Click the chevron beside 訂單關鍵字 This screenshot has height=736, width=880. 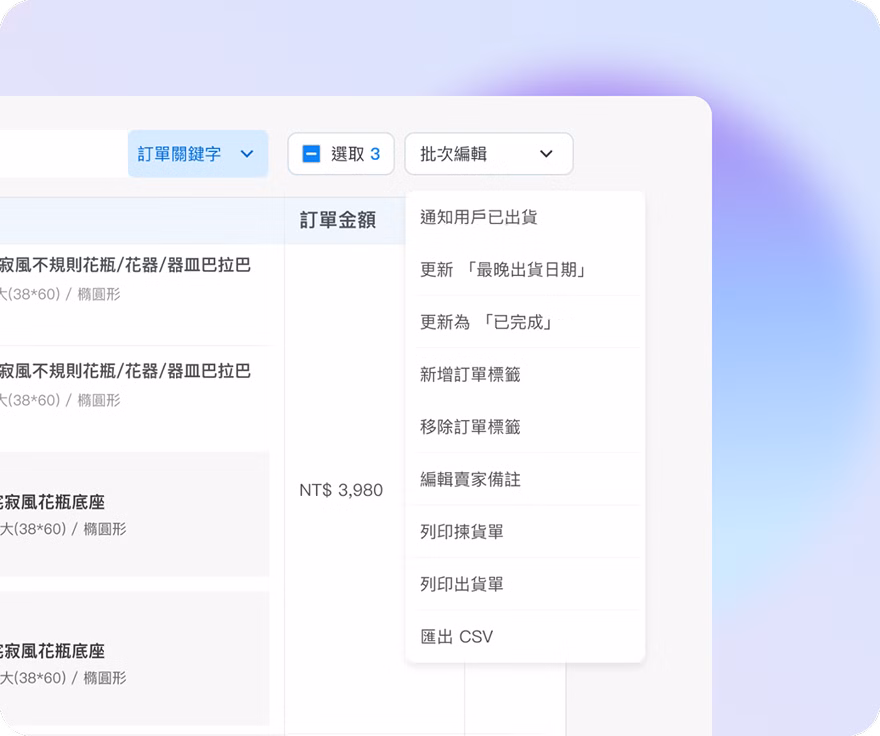[247, 154]
